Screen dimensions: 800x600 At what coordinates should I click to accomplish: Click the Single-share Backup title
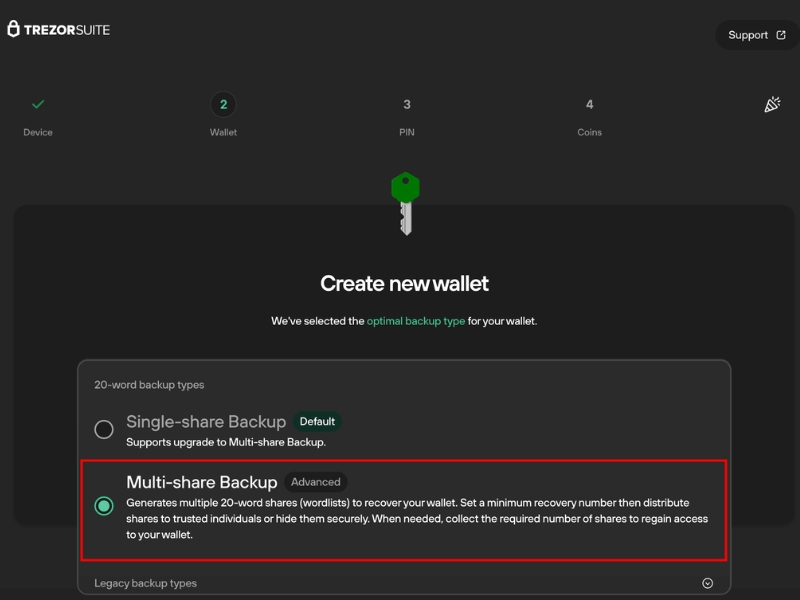pos(206,421)
